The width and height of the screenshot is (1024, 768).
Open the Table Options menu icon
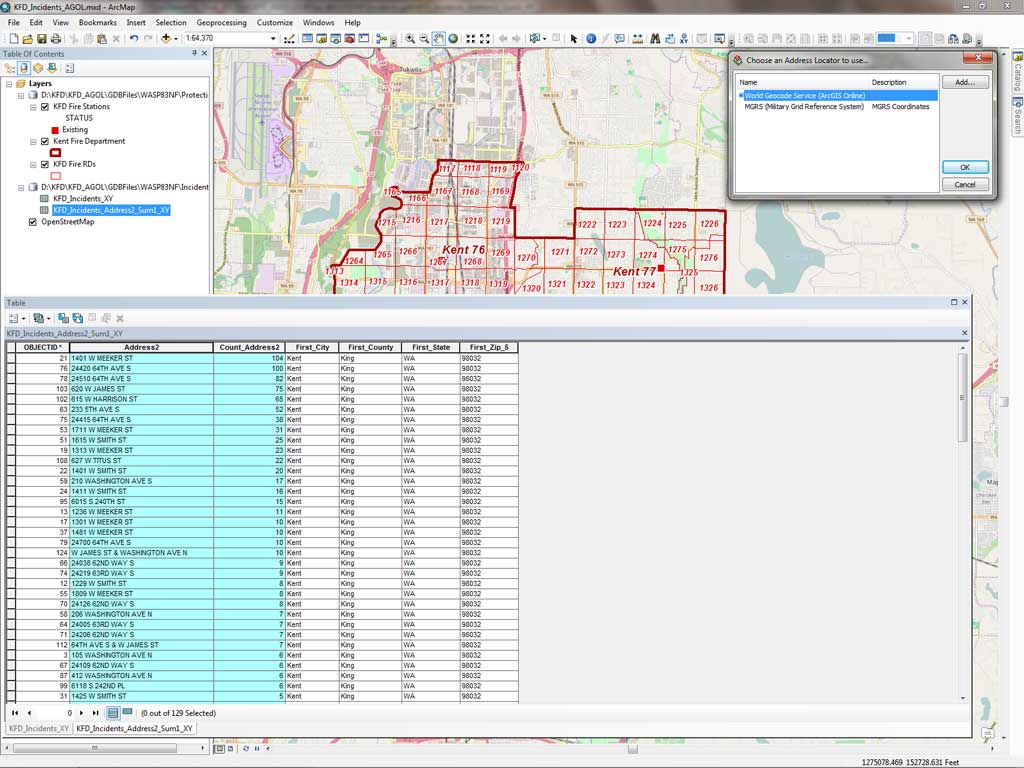point(14,318)
